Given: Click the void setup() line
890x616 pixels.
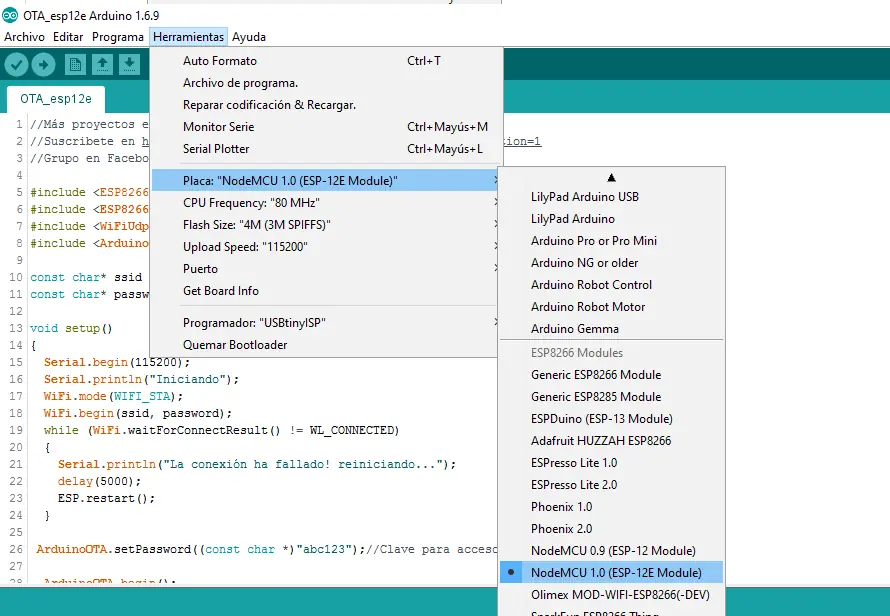Looking at the screenshot, I should coord(72,328).
